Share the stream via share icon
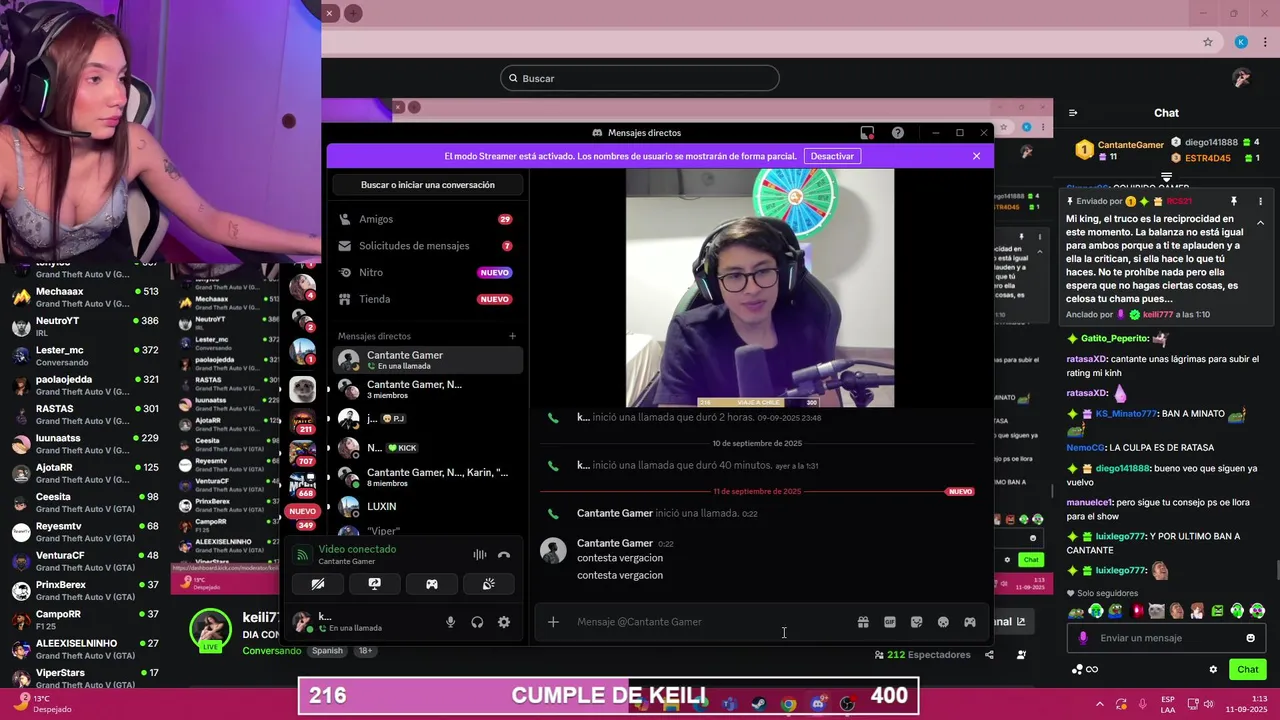The height and width of the screenshot is (720, 1280). point(989,655)
